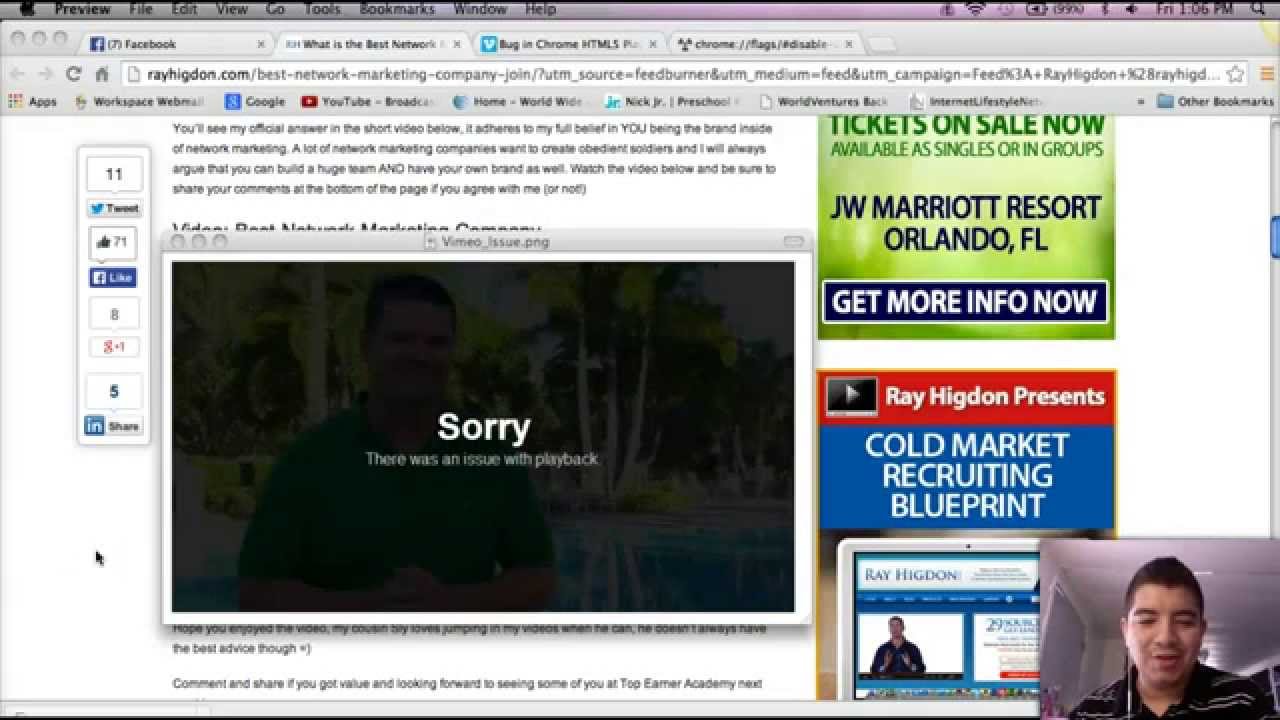1280x720 pixels.
Task: Open the Apps bookmark shortcut
Action: (x=33, y=101)
